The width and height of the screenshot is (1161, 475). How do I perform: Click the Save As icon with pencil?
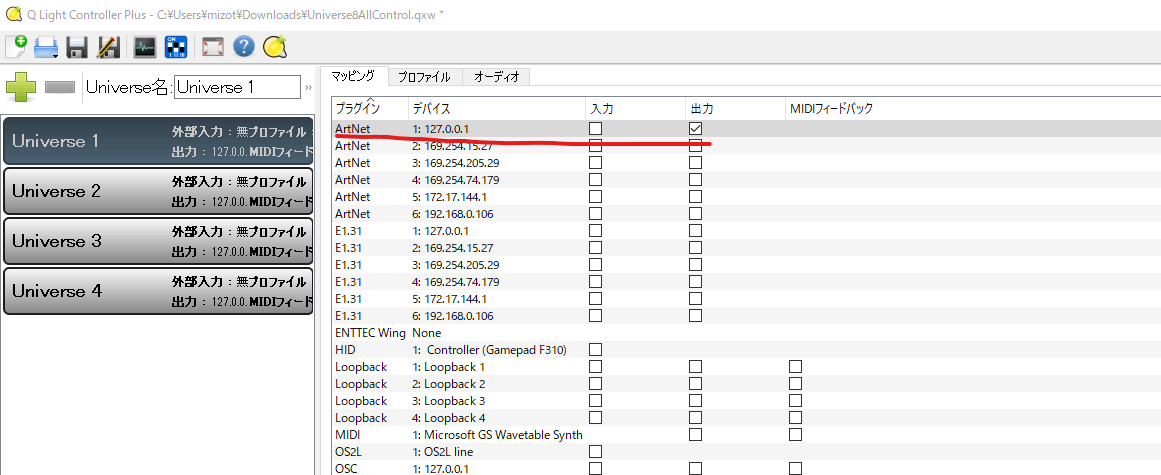[x=108, y=47]
